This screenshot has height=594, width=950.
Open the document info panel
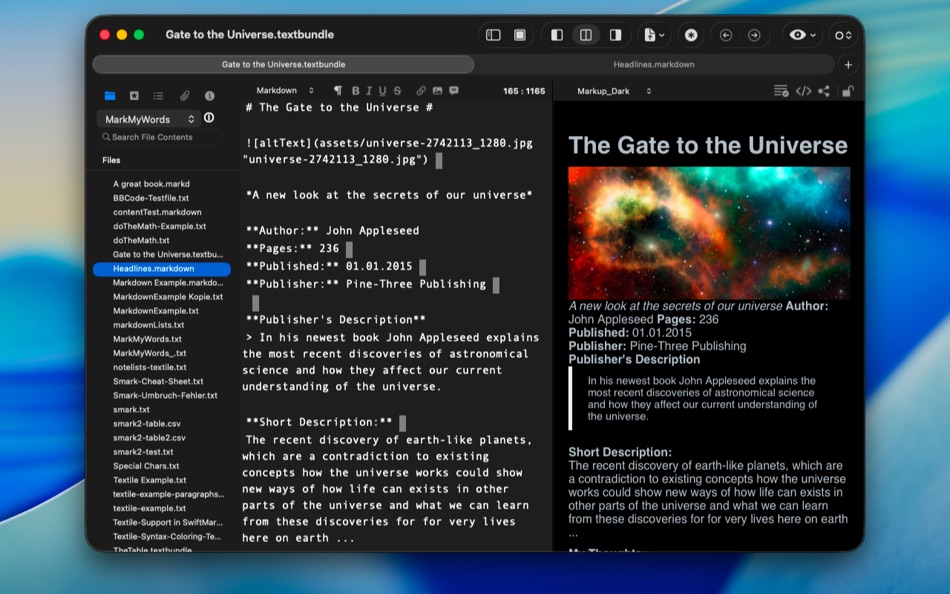click(210, 96)
